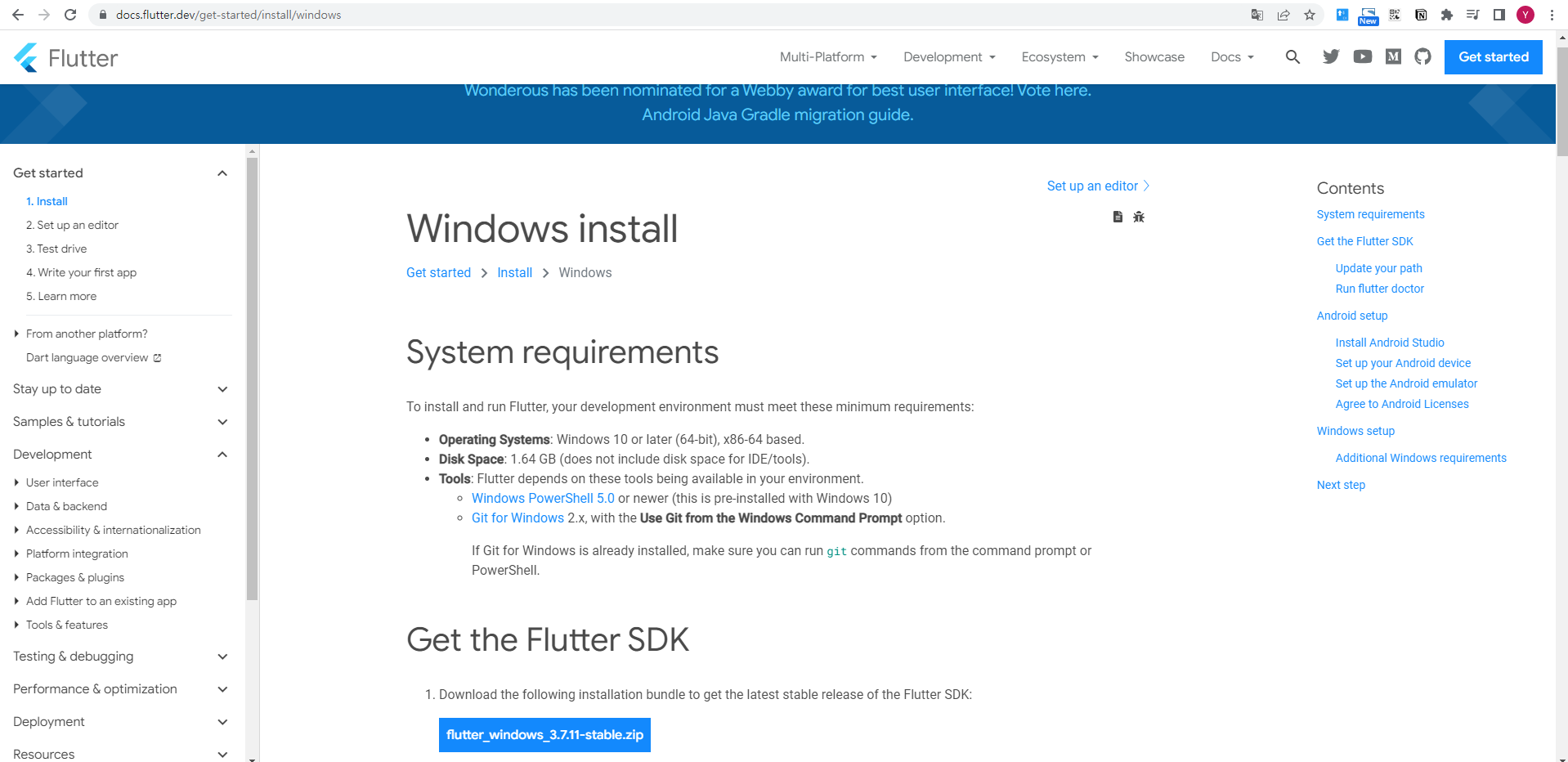Open Flutter's Twitter icon
The height and width of the screenshot is (762, 1568).
pyautogui.click(x=1331, y=56)
